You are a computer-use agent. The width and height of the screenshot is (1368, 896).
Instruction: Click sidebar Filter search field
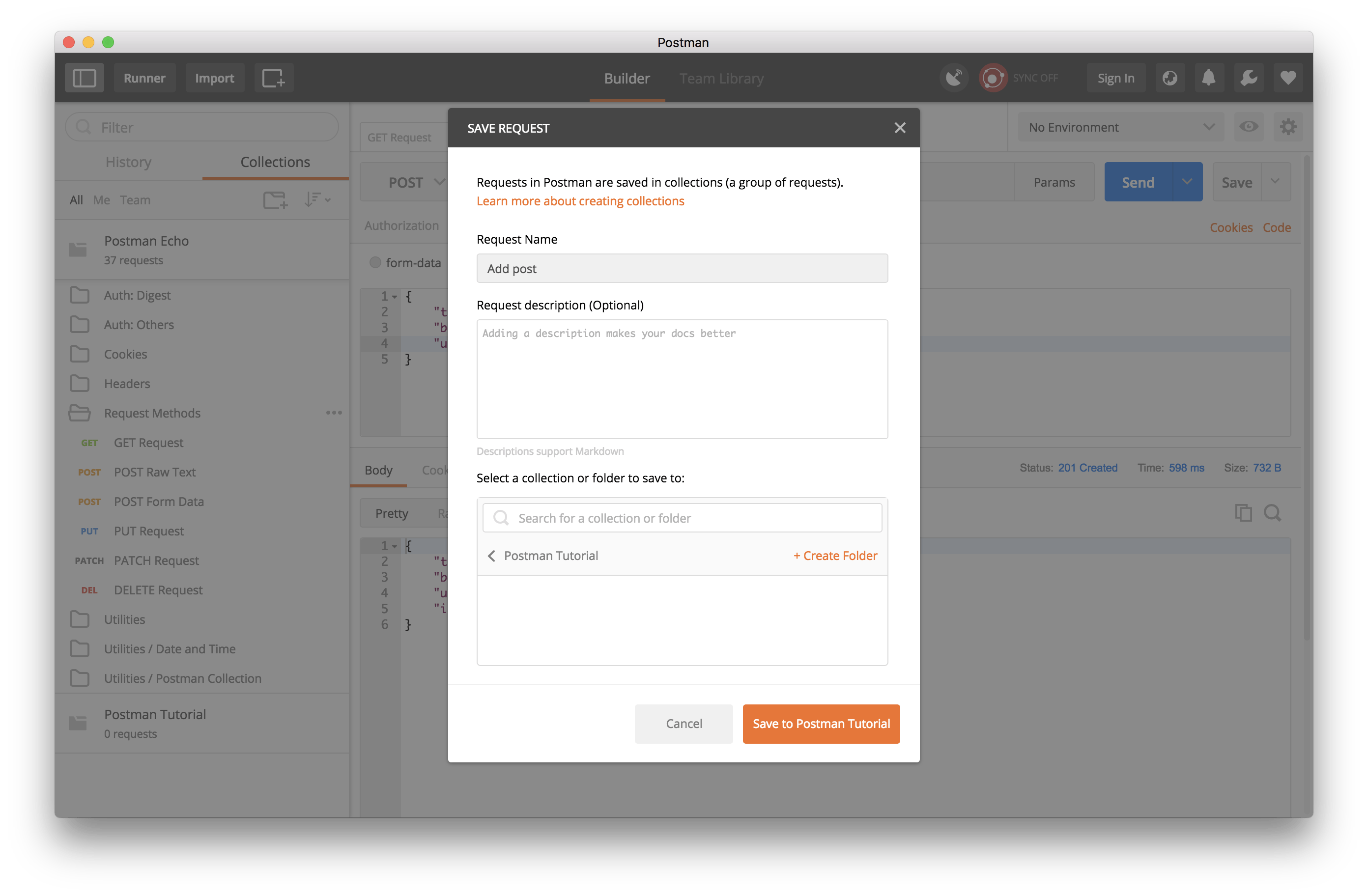[x=202, y=126]
